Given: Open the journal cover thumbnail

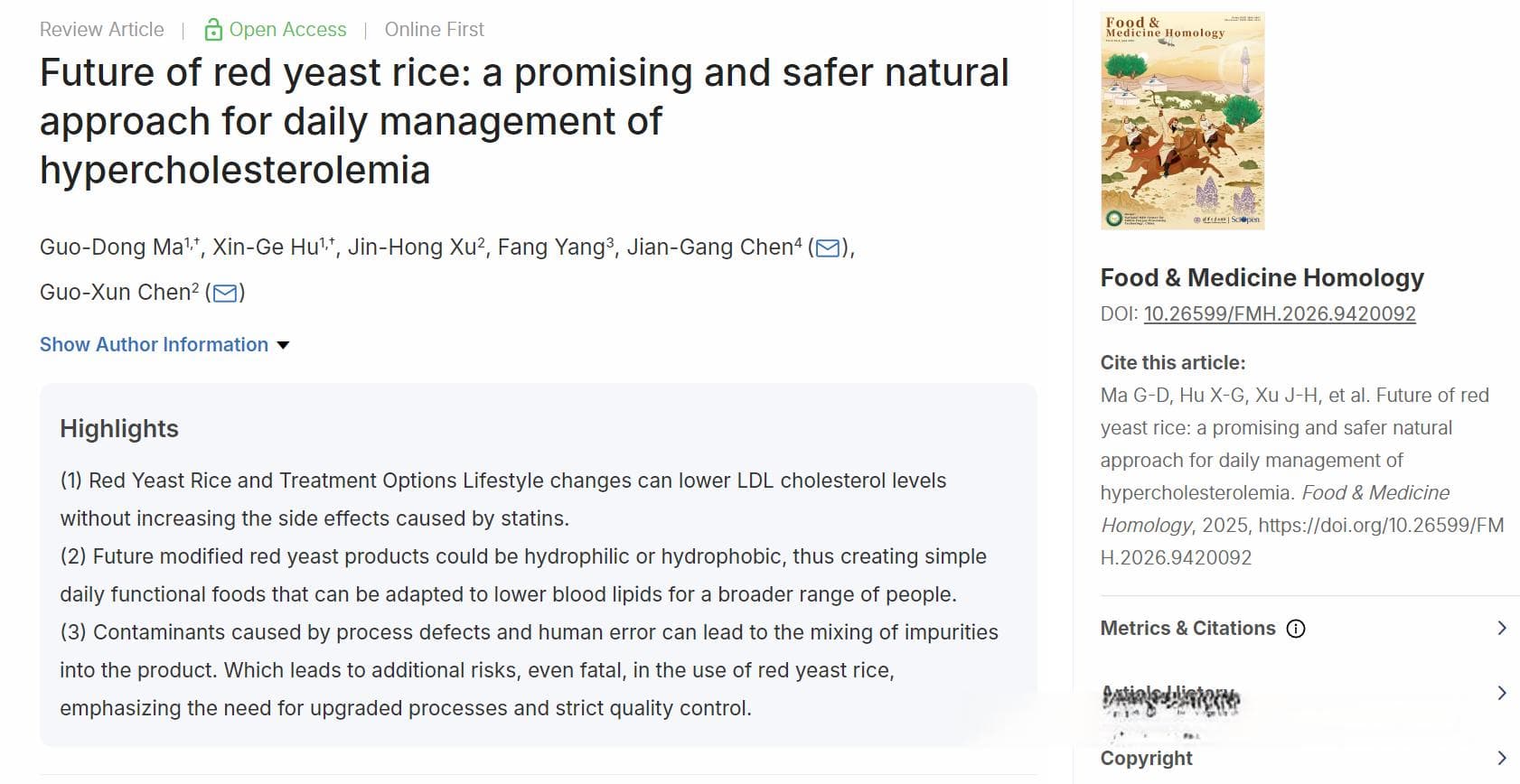Looking at the screenshot, I should click(x=1182, y=120).
